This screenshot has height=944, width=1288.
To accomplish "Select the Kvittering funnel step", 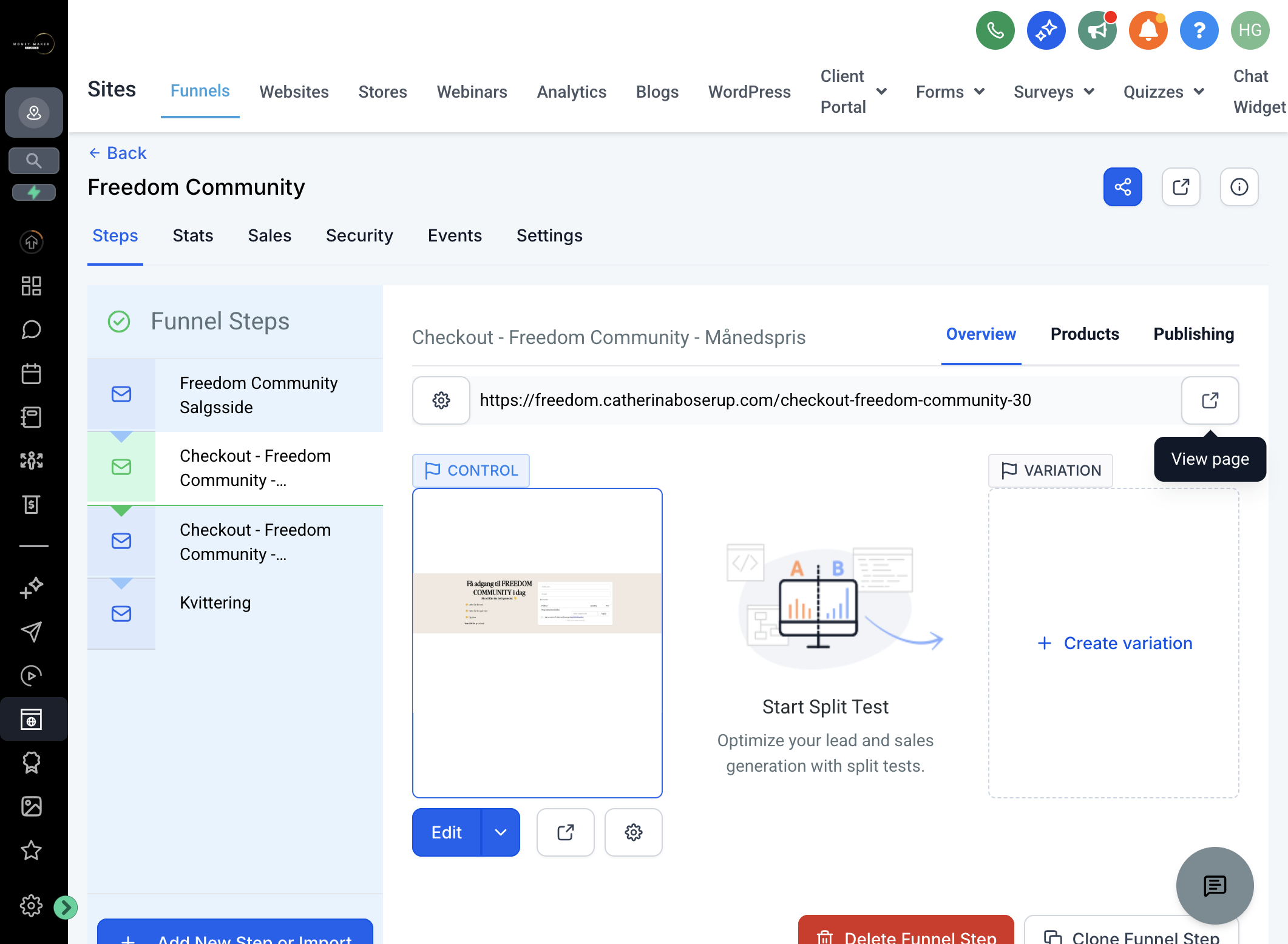I will point(235,613).
